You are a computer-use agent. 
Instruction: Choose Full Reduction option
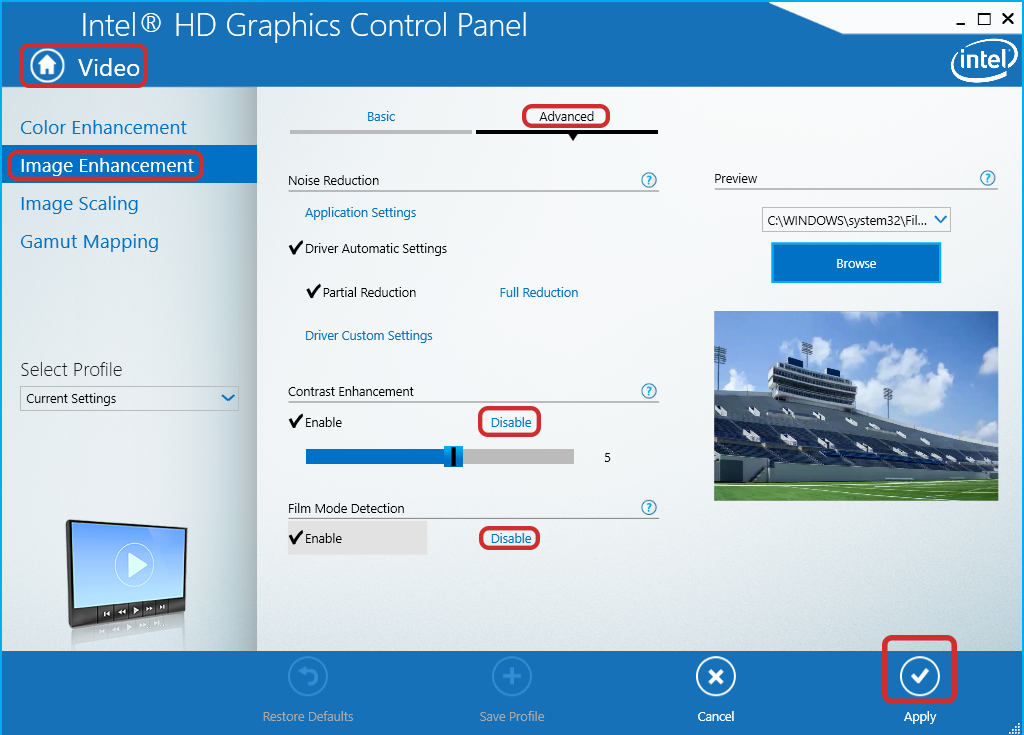click(539, 293)
